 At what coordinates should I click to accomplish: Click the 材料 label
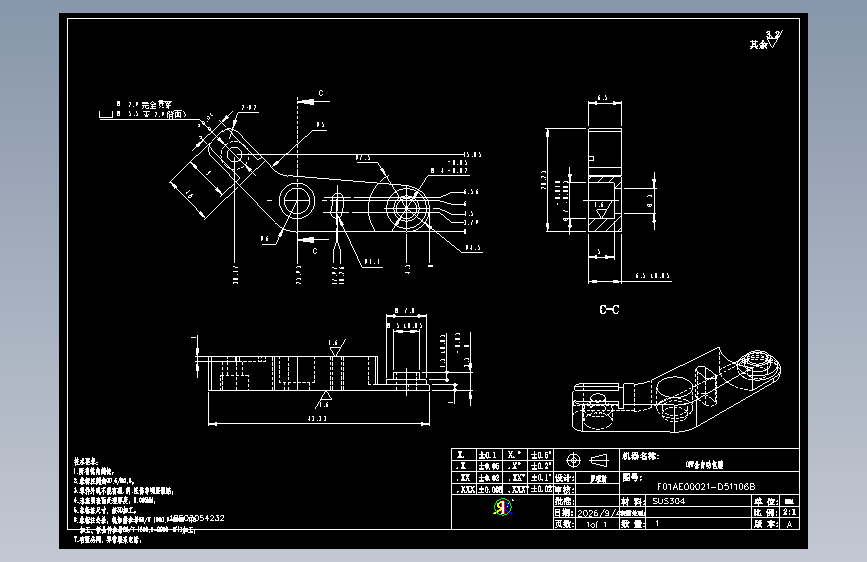tap(633, 501)
